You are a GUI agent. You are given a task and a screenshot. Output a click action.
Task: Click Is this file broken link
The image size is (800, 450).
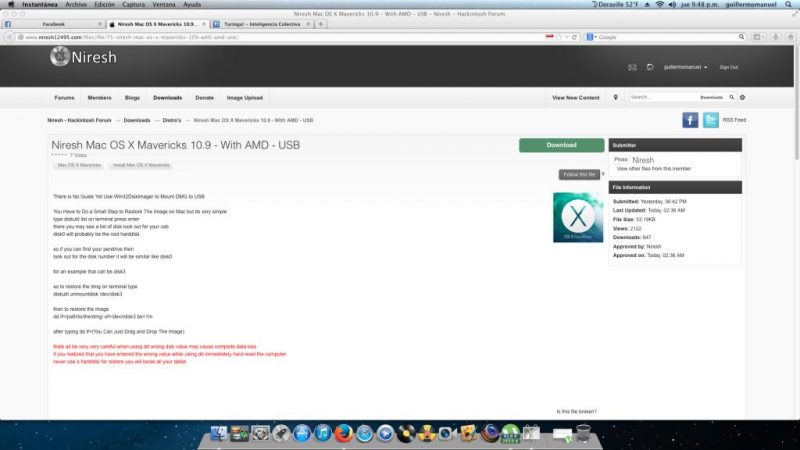pos(577,411)
